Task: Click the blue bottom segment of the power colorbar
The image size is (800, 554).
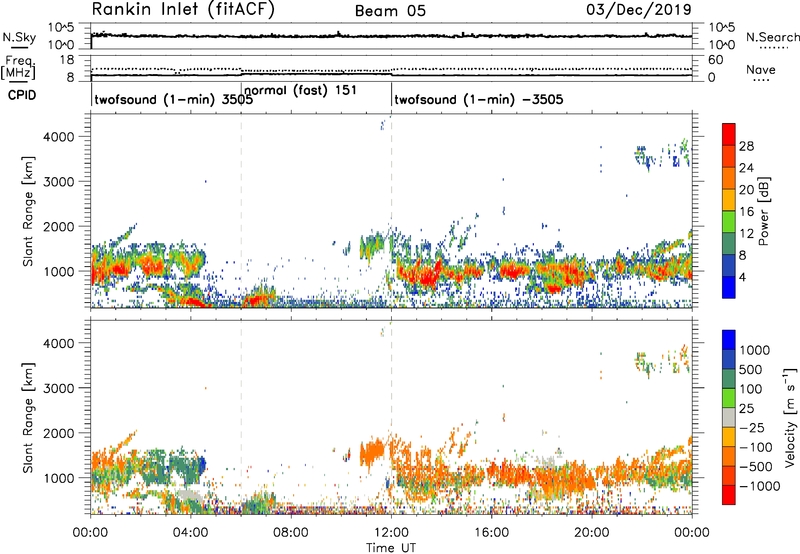Action: [x=729, y=287]
